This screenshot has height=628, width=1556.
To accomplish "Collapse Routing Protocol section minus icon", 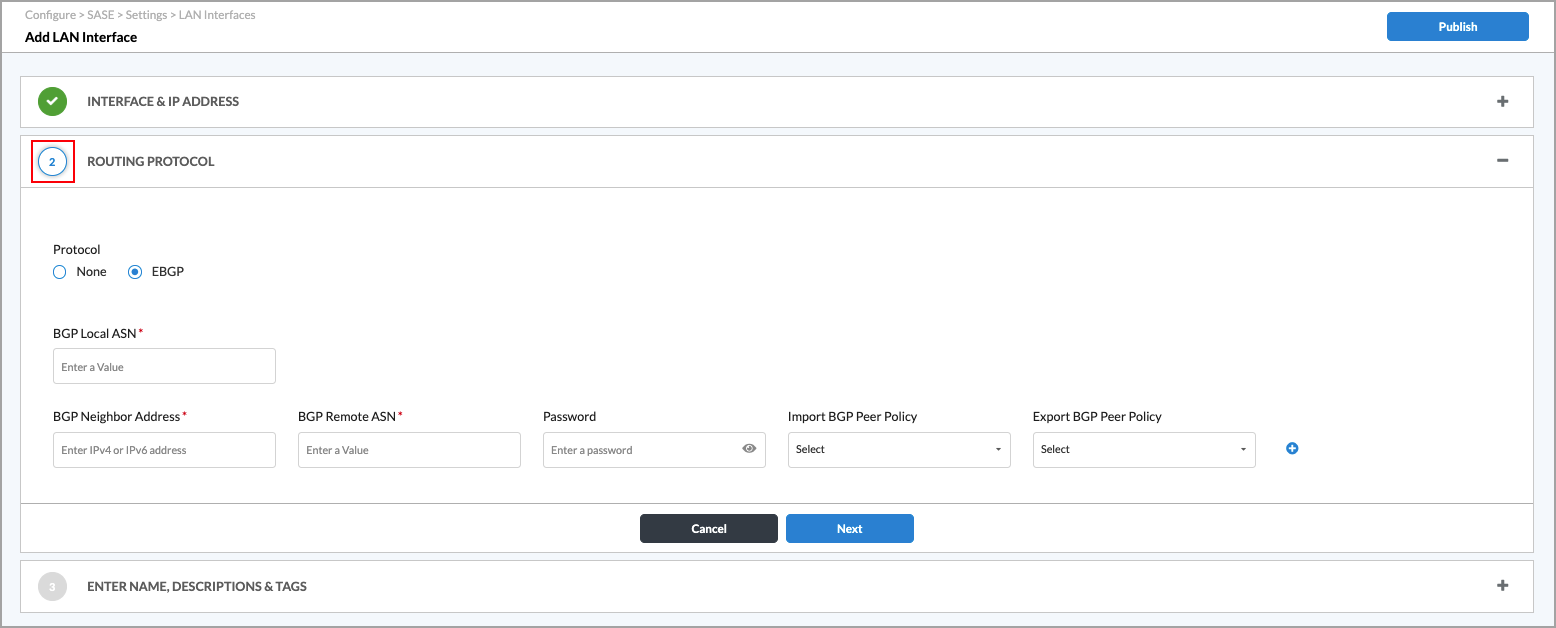I will 1502,161.
